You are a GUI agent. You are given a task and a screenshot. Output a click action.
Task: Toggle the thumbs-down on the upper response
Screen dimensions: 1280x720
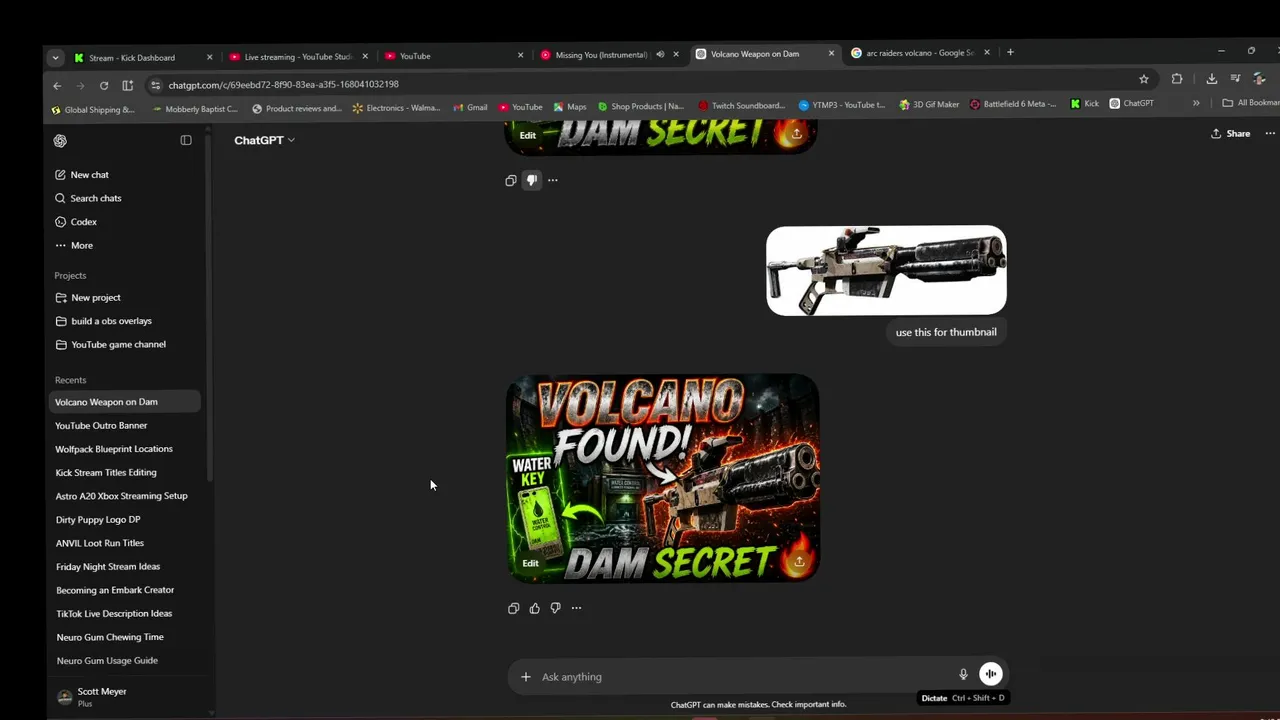point(532,181)
